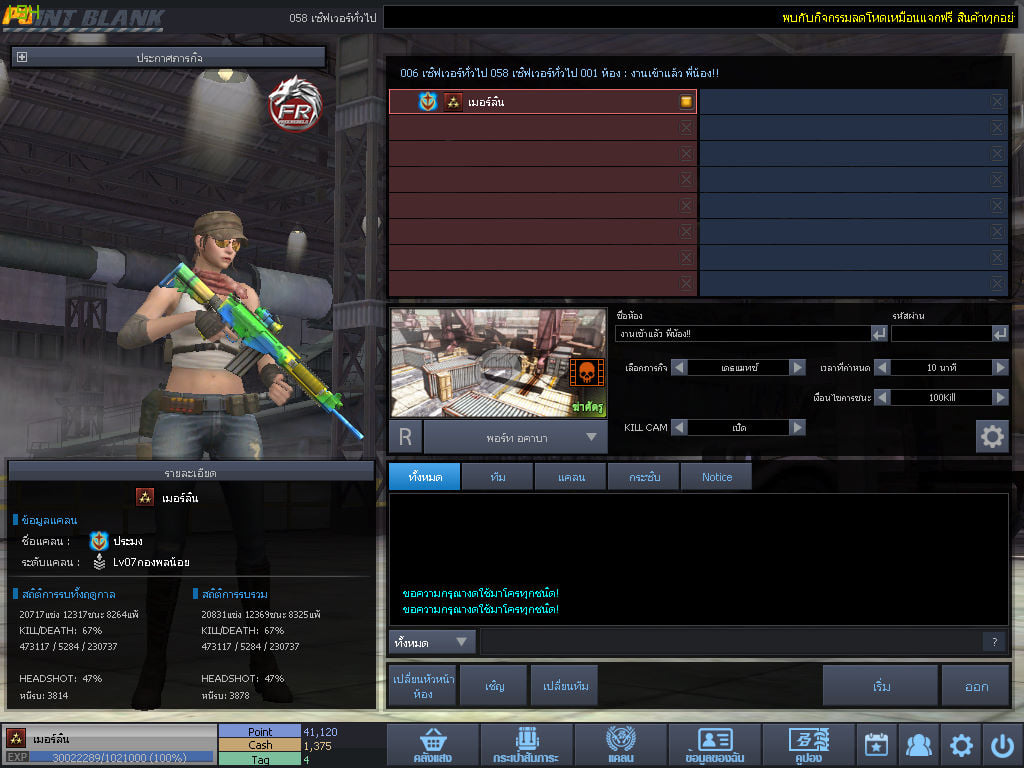1024x768 pixels.
Task: Click the Lv07กองพลน้อย clan level text
Action: tap(151, 562)
